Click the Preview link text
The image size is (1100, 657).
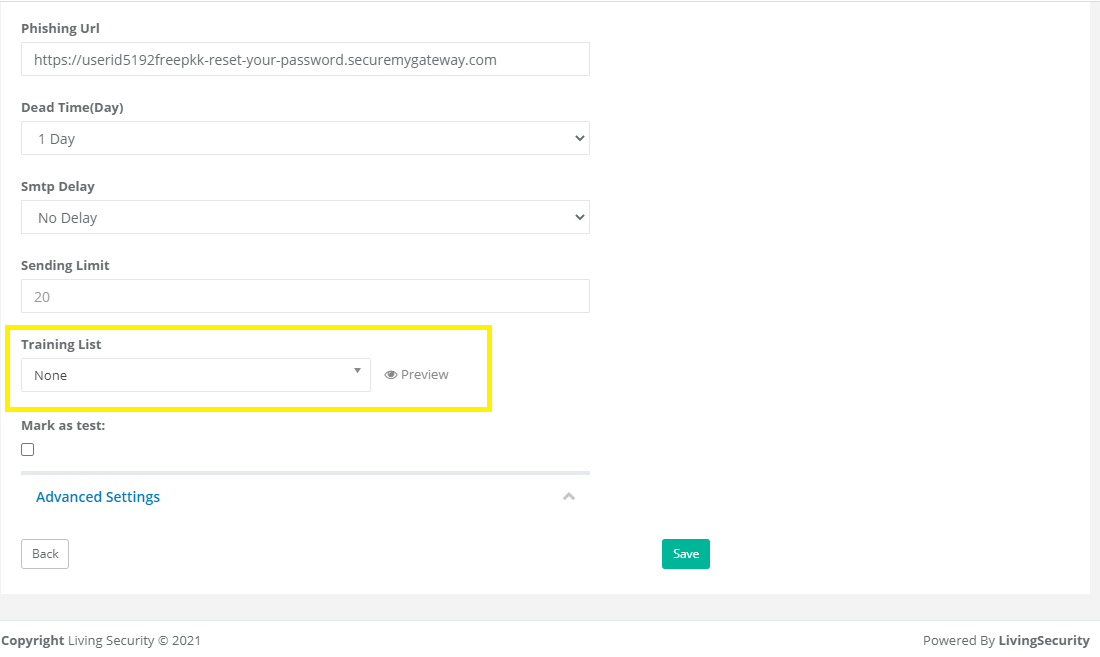tap(424, 375)
